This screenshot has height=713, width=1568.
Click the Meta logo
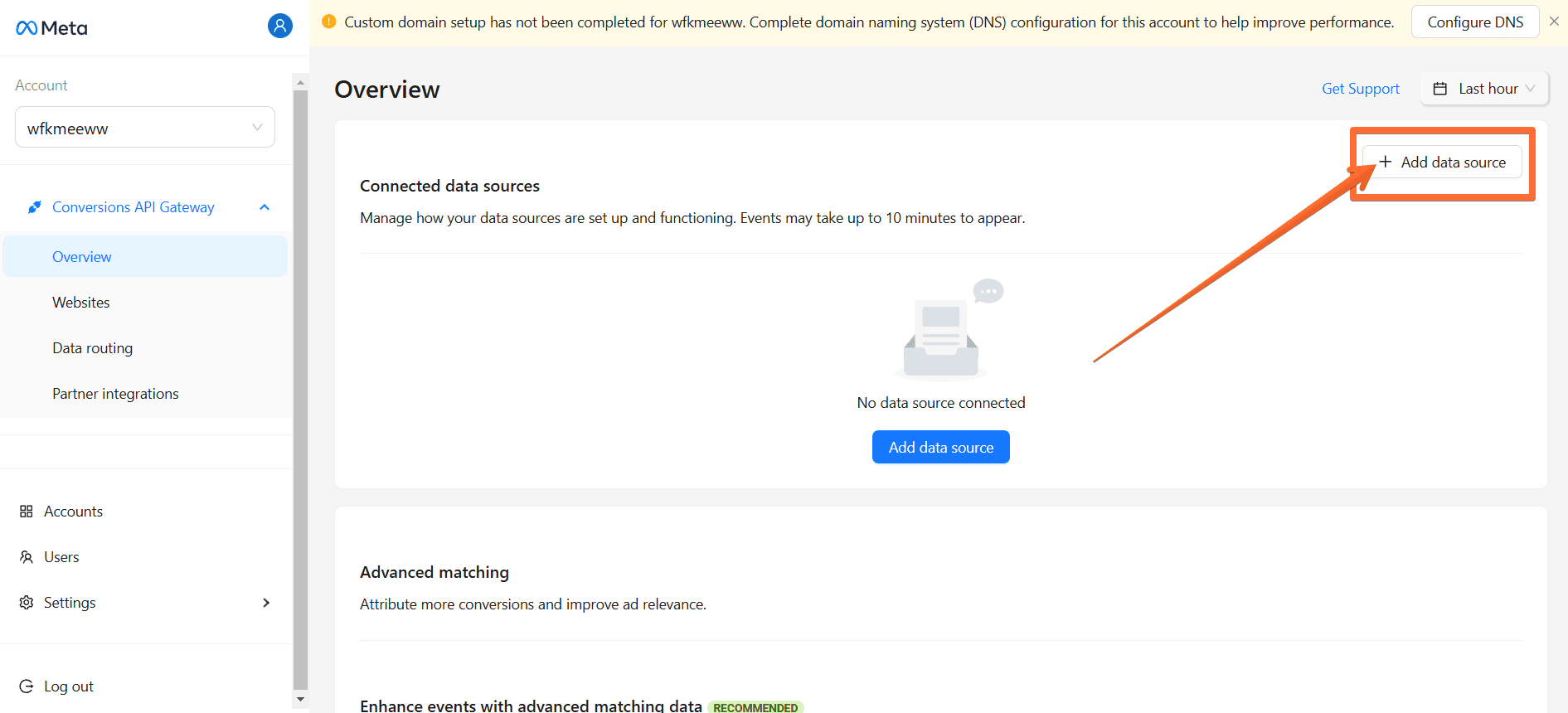click(51, 28)
